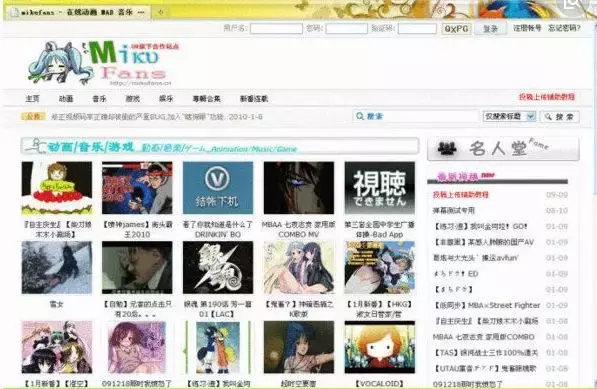This screenshot has width=597, height=389.
Task: Open new browser tab button
Action: pos(161,12)
